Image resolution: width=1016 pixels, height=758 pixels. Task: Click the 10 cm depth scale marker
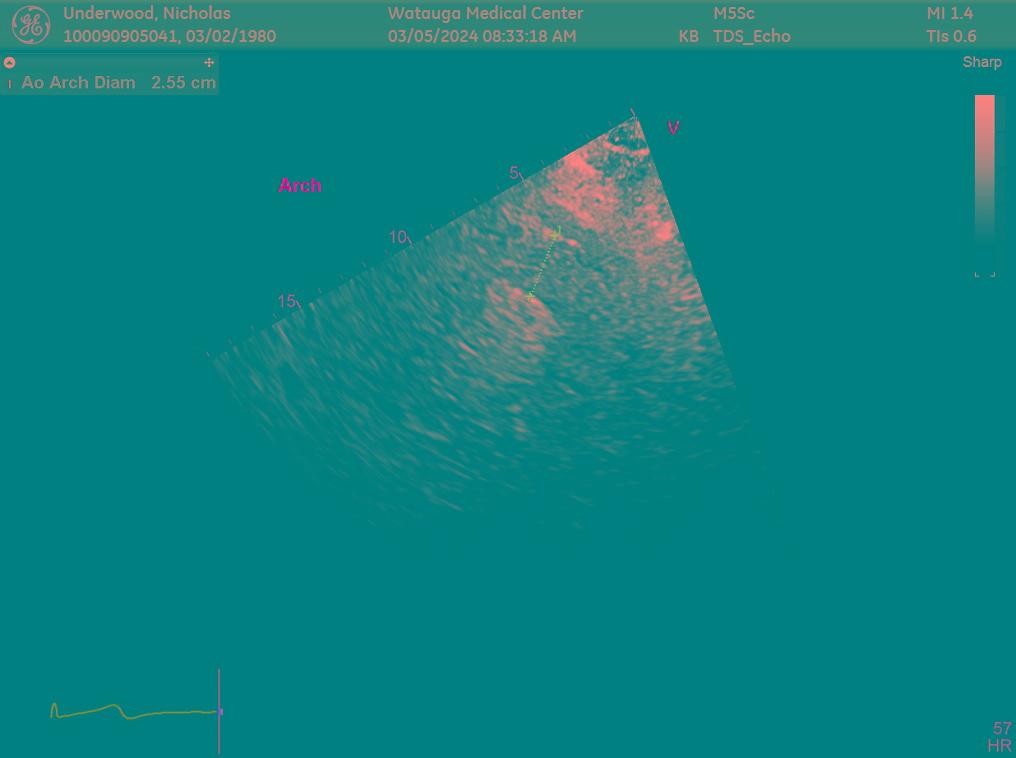(398, 237)
